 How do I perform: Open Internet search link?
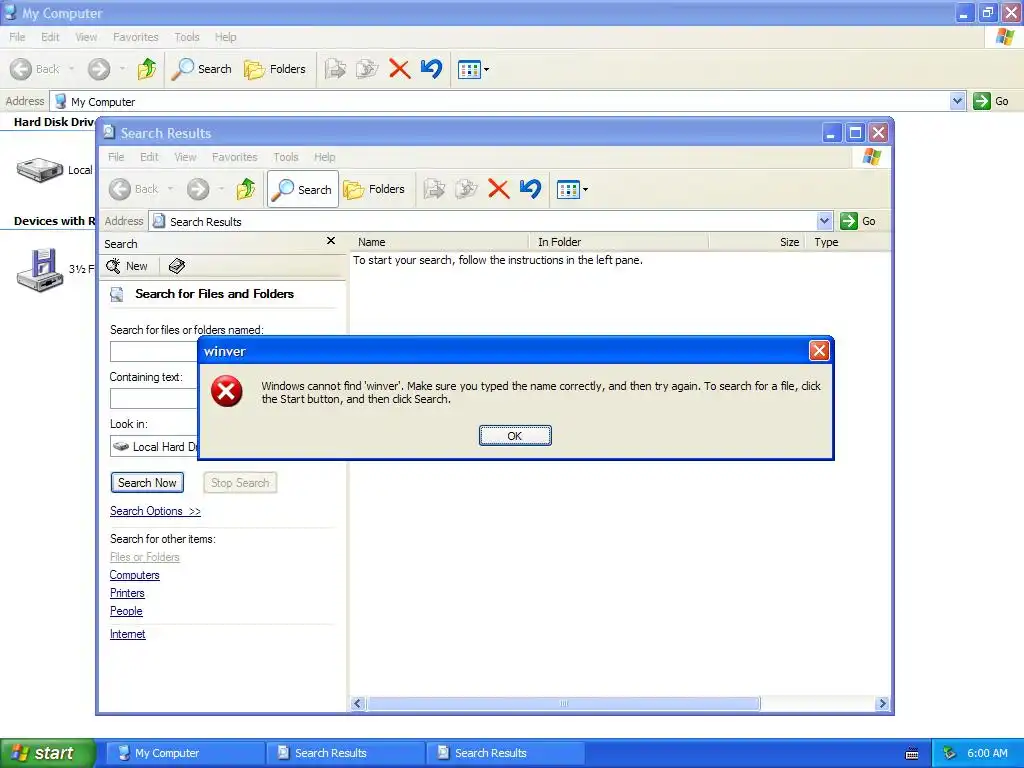pos(127,633)
